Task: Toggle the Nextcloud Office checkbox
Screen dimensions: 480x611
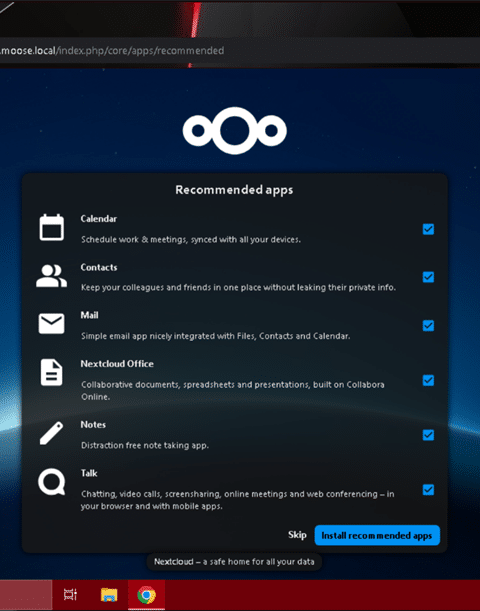Action: (428, 380)
